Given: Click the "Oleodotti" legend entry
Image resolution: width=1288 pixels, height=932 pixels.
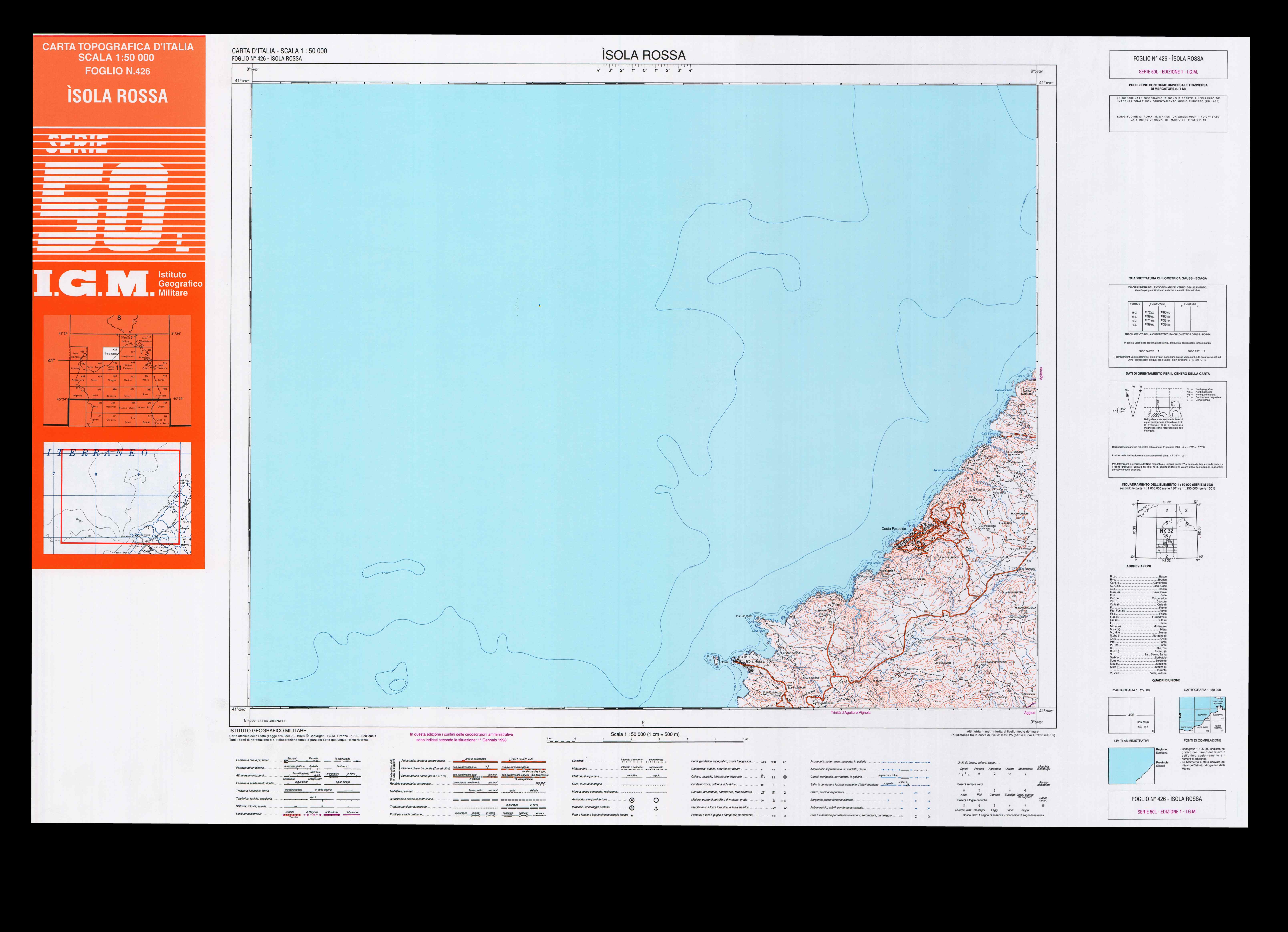Looking at the screenshot, I should 578,761.
